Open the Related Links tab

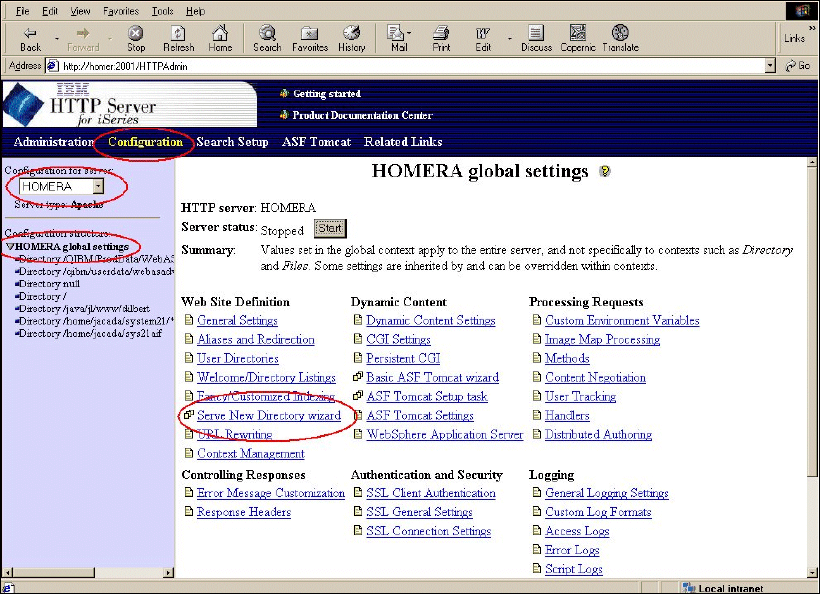tap(403, 142)
